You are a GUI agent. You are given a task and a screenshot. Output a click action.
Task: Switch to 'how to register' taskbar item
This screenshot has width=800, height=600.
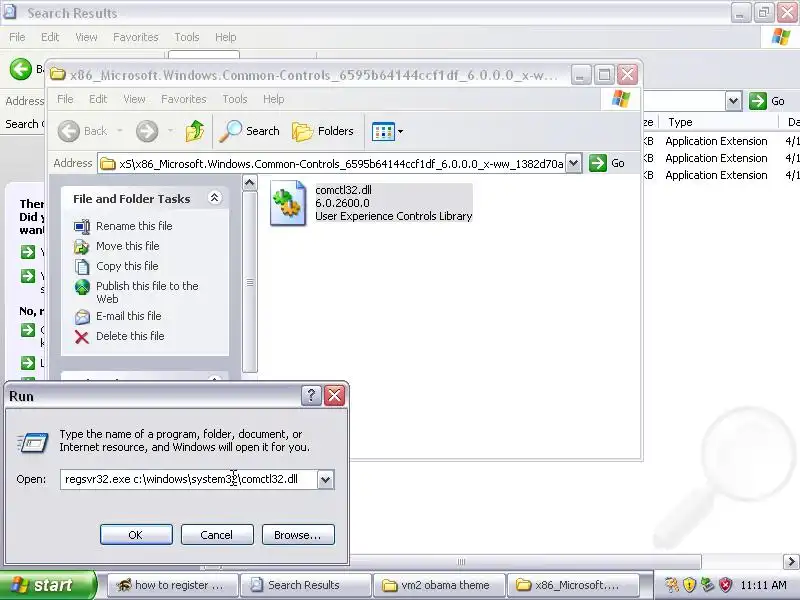tap(172, 585)
